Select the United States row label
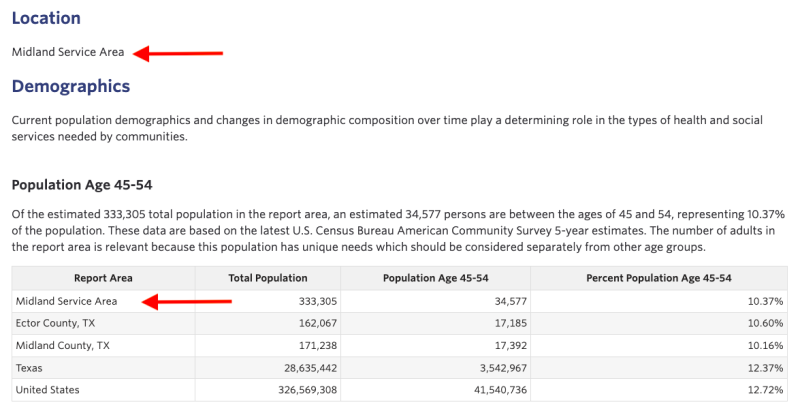Screen dimensions: 800x409 47,389
